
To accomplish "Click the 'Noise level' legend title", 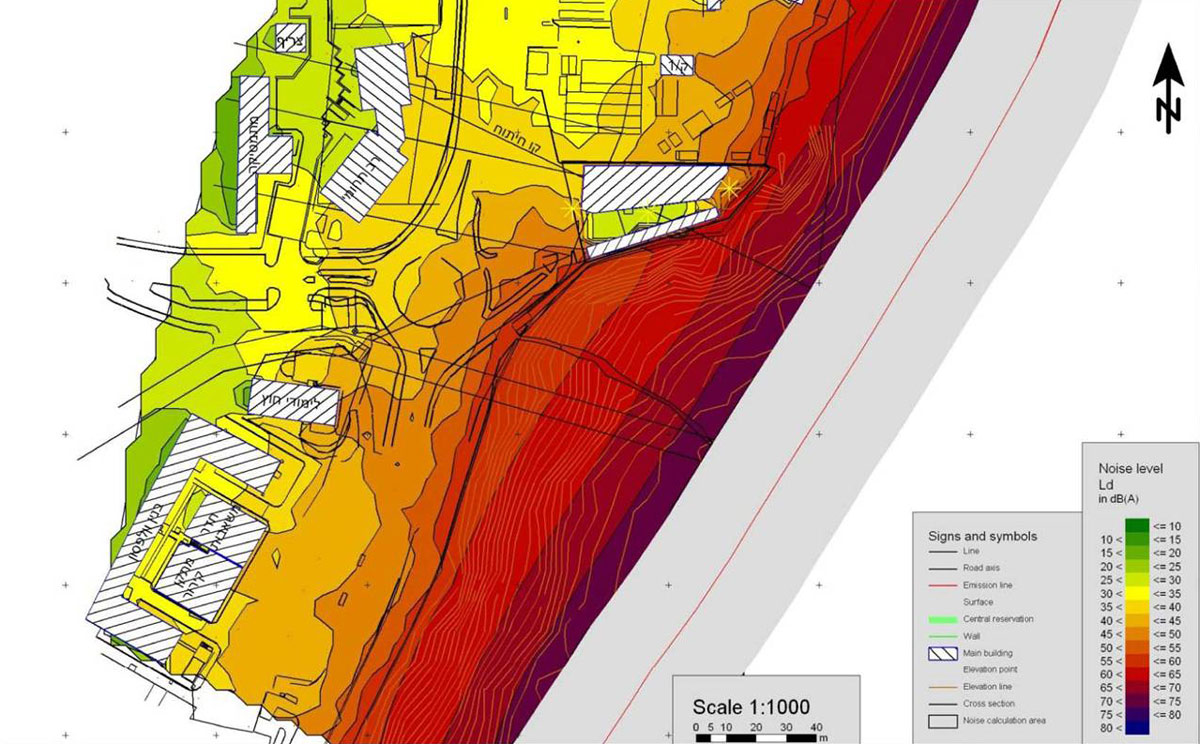I will (x=1130, y=468).
